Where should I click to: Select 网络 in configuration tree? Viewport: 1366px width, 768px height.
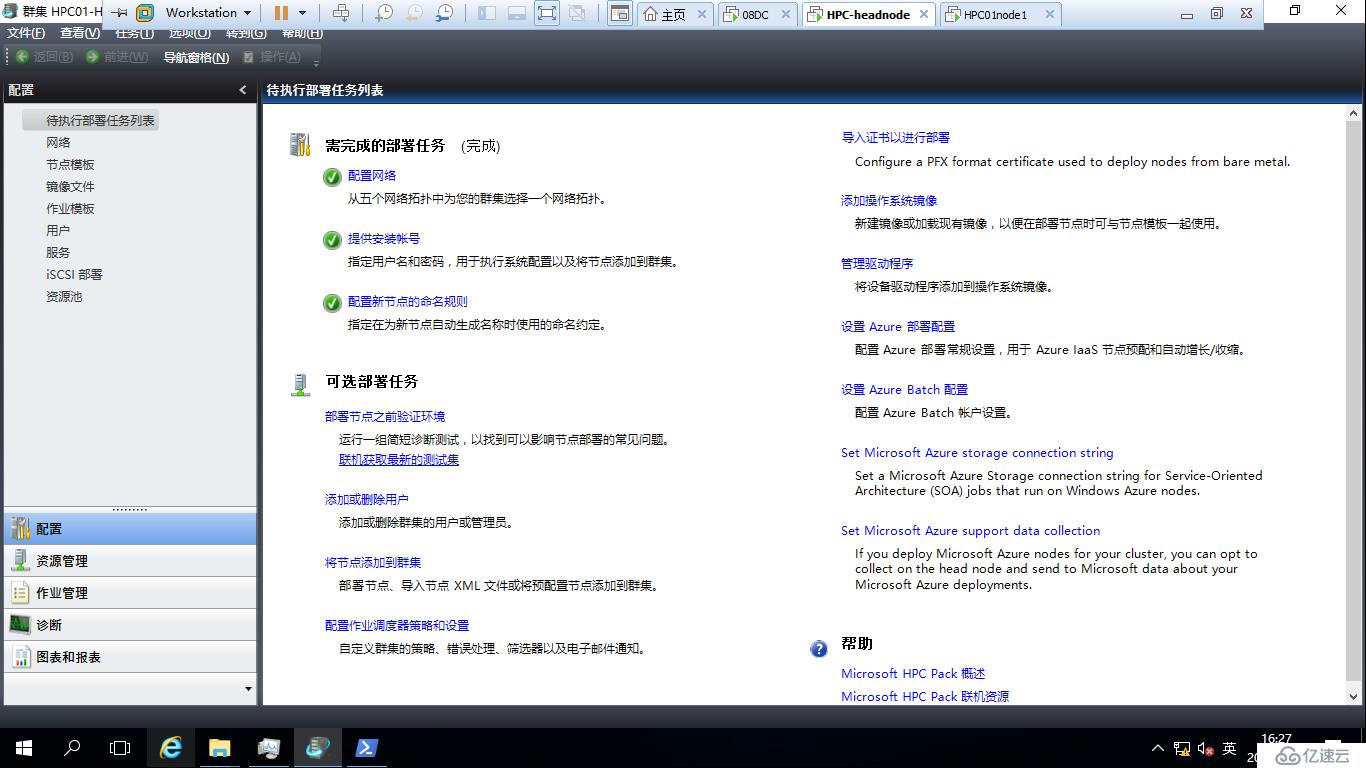pyautogui.click(x=58, y=142)
